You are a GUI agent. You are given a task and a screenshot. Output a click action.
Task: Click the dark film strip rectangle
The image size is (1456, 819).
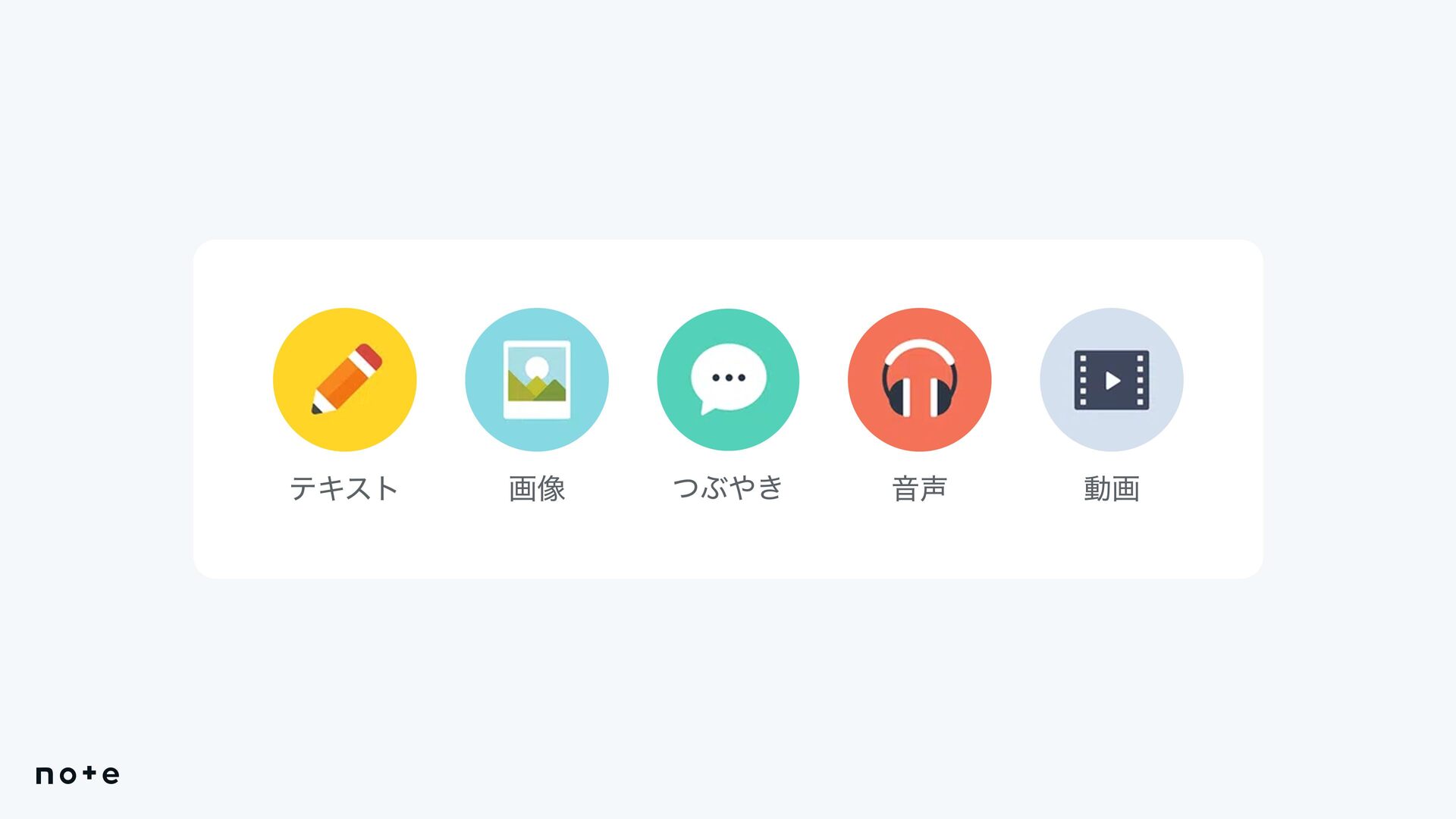point(1112,380)
